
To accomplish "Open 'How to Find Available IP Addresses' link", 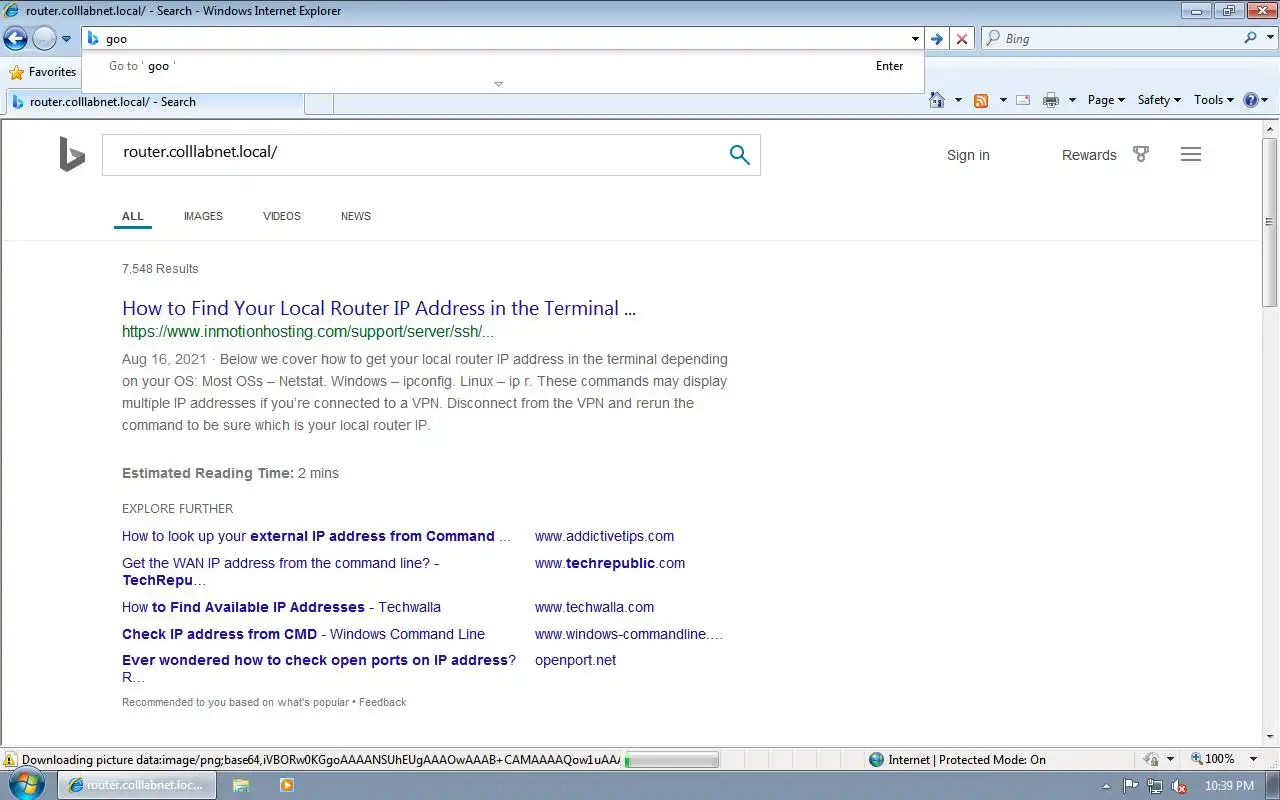I will [281, 607].
